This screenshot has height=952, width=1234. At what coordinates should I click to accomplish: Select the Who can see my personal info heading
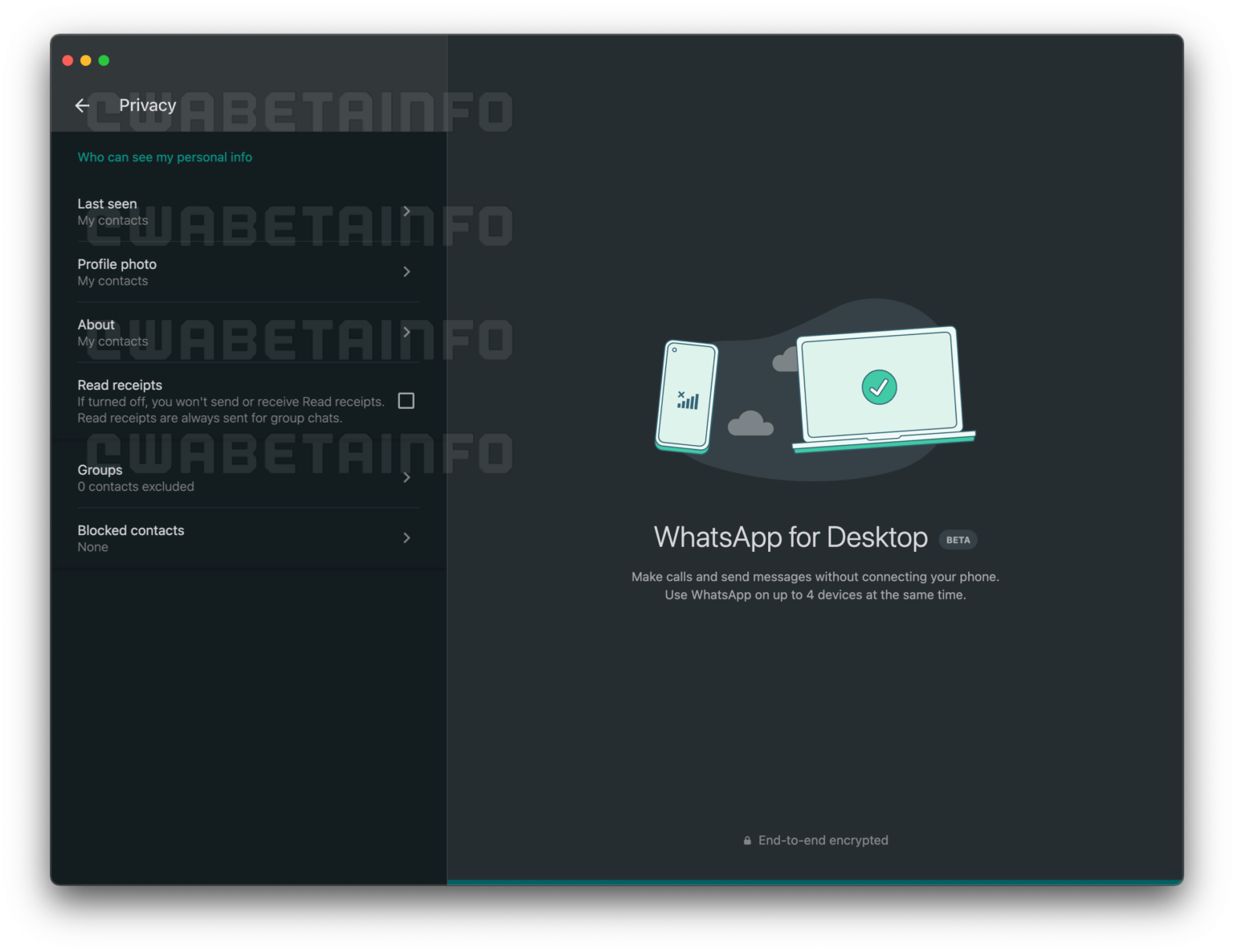(165, 157)
